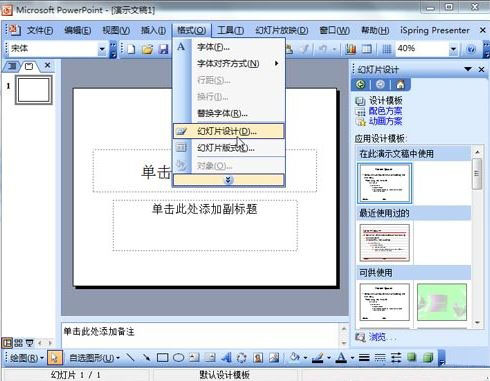Select the Line drawing tool

click(x=130, y=358)
